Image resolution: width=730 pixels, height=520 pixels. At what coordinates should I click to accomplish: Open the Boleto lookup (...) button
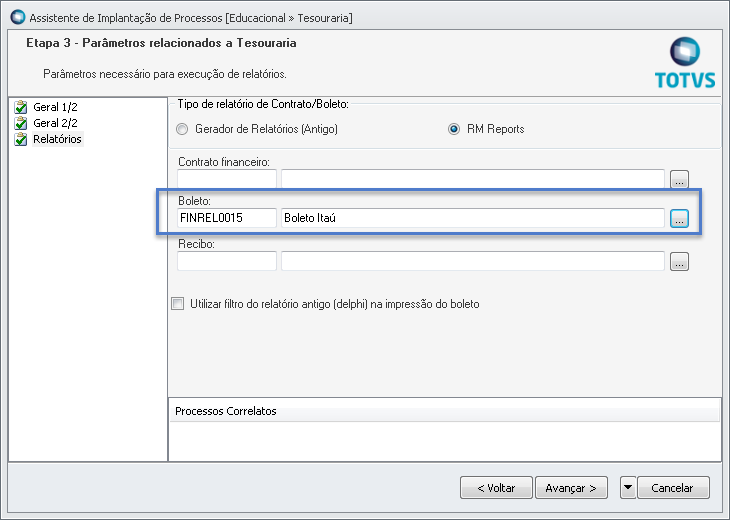coord(680,218)
